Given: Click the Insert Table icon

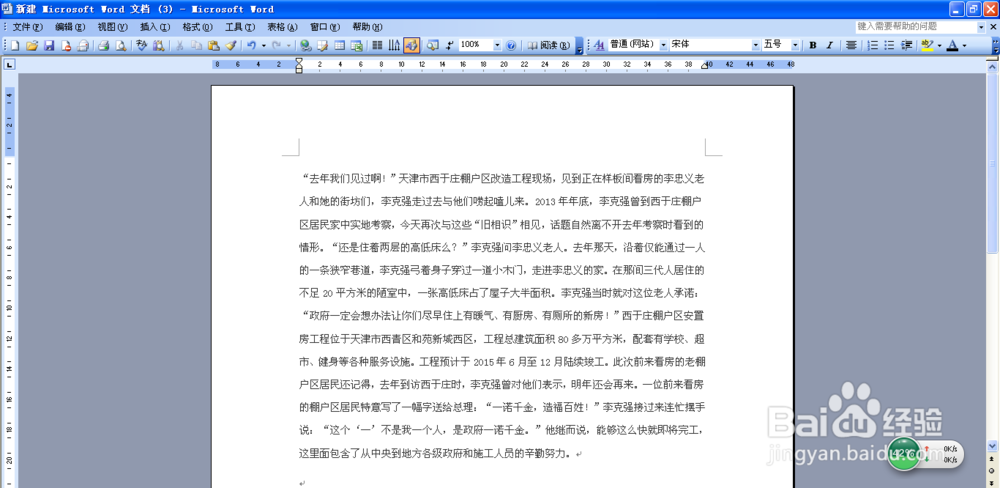Looking at the screenshot, I should click(339, 45).
